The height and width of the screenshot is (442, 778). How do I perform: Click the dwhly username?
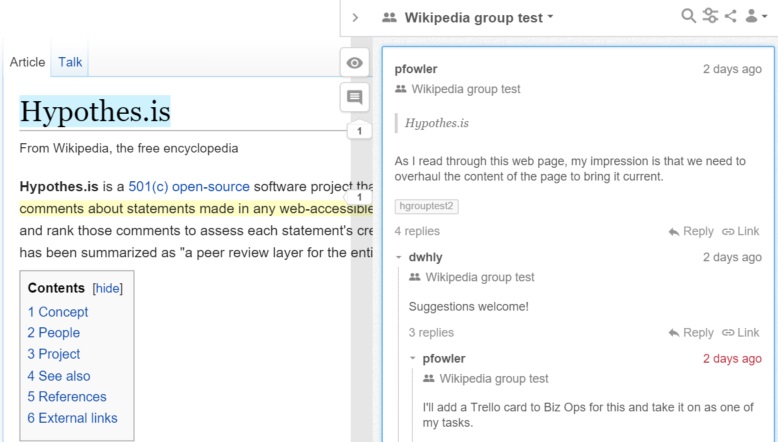pyautogui.click(x=426, y=257)
